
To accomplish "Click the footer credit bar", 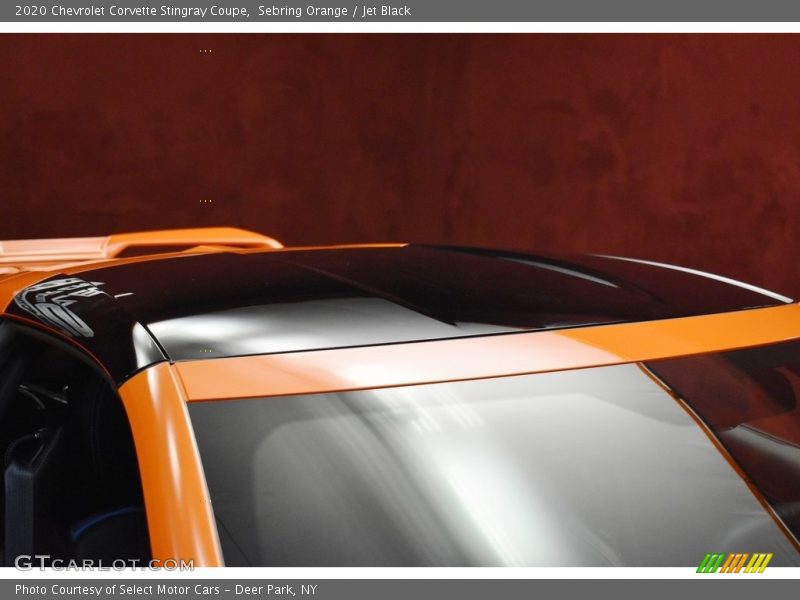I will pyautogui.click(x=400, y=588).
